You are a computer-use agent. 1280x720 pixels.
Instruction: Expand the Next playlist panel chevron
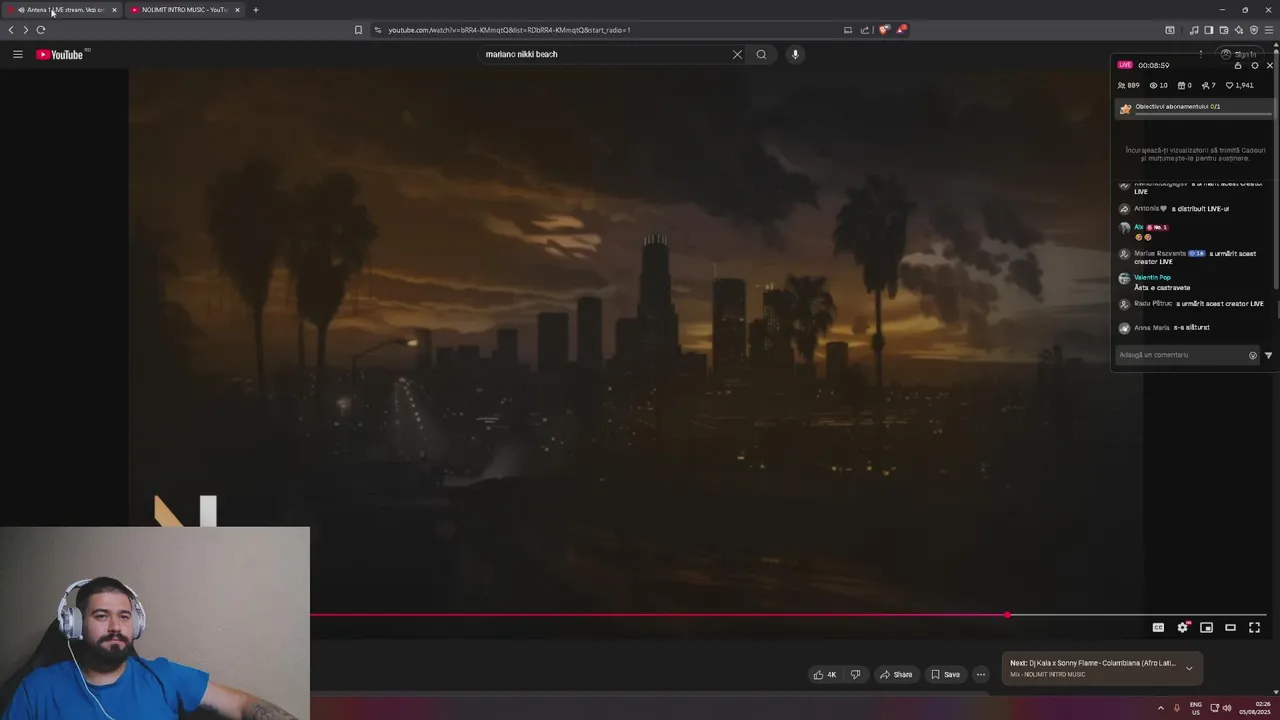click(1189, 668)
